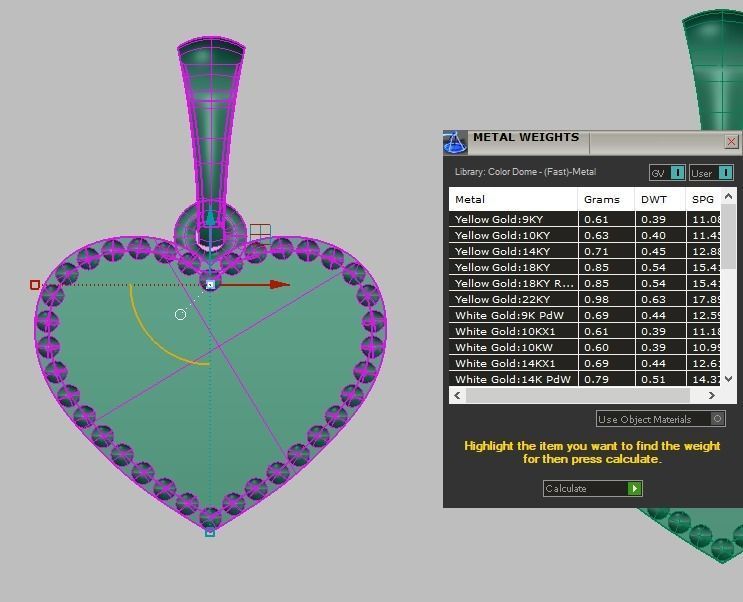Select the White Gold:10KW row
Image resolution: width=743 pixels, height=602 pixels.
pyautogui.click(x=585, y=347)
